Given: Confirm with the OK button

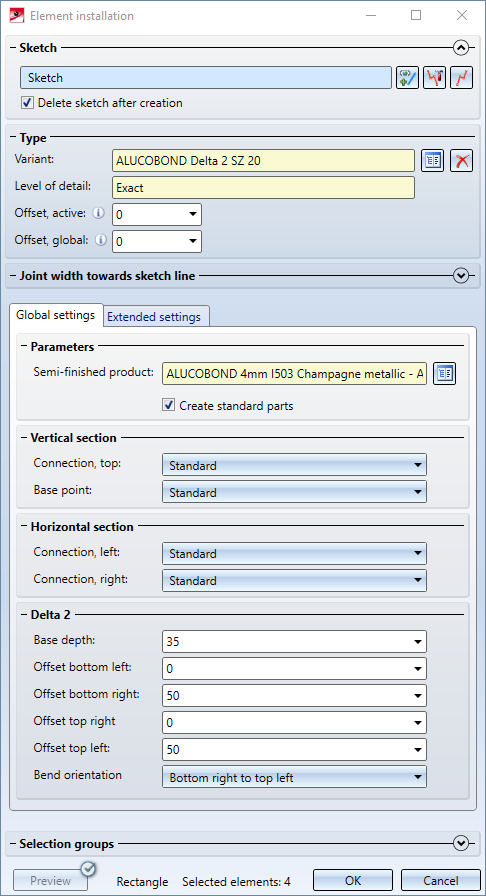Looking at the screenshot, I should coord(353,881).
